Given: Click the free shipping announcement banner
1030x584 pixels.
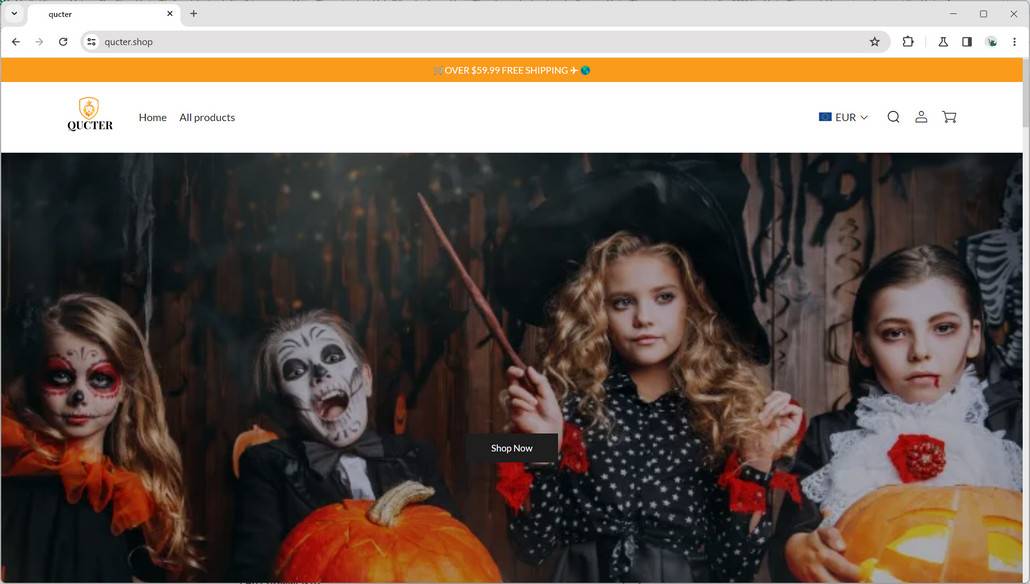Looking at the screenshot, I should pyautogui.click(x=512, y=70).
